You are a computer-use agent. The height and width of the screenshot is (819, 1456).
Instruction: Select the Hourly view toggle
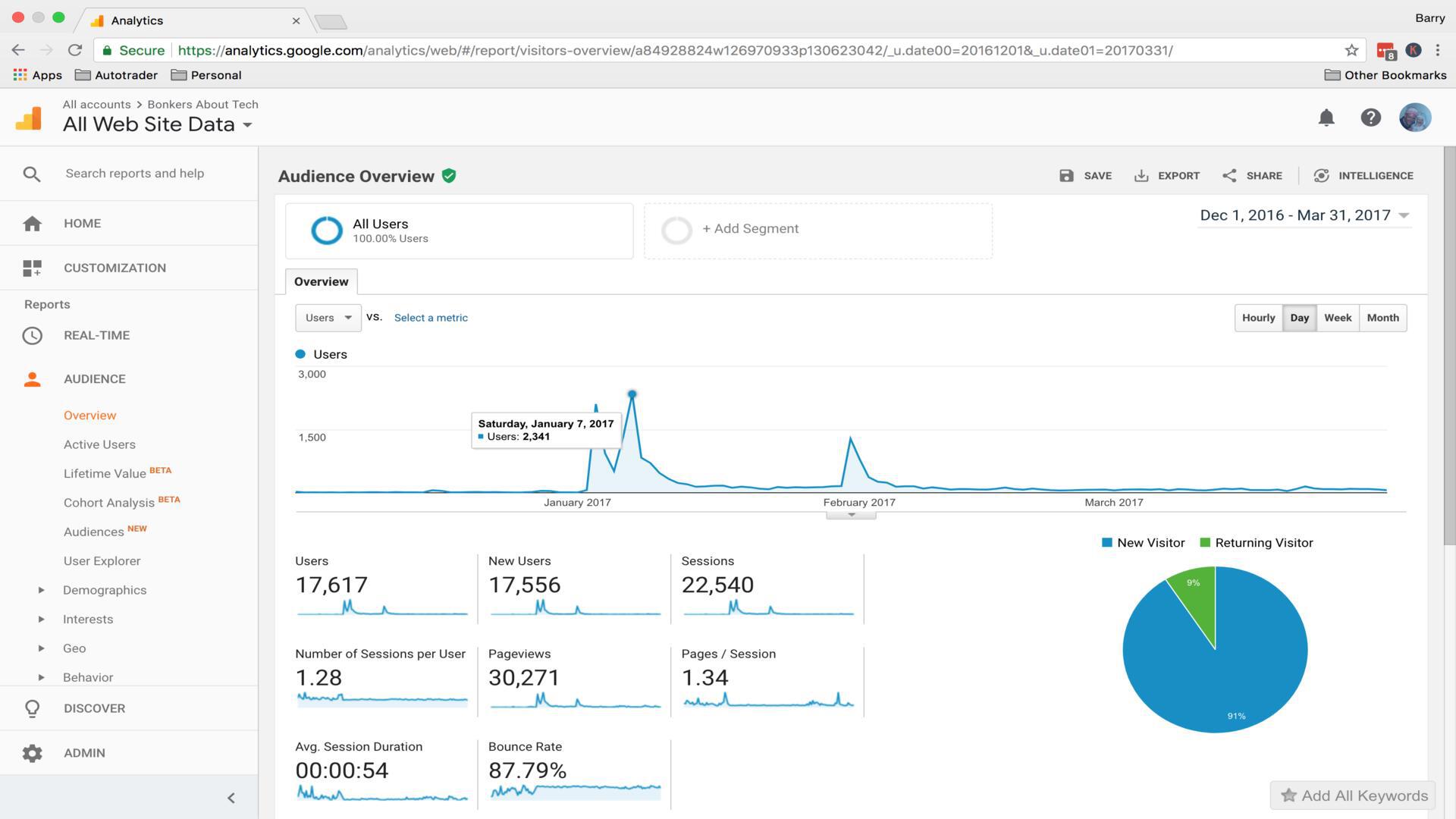(x=1257, y=317)
